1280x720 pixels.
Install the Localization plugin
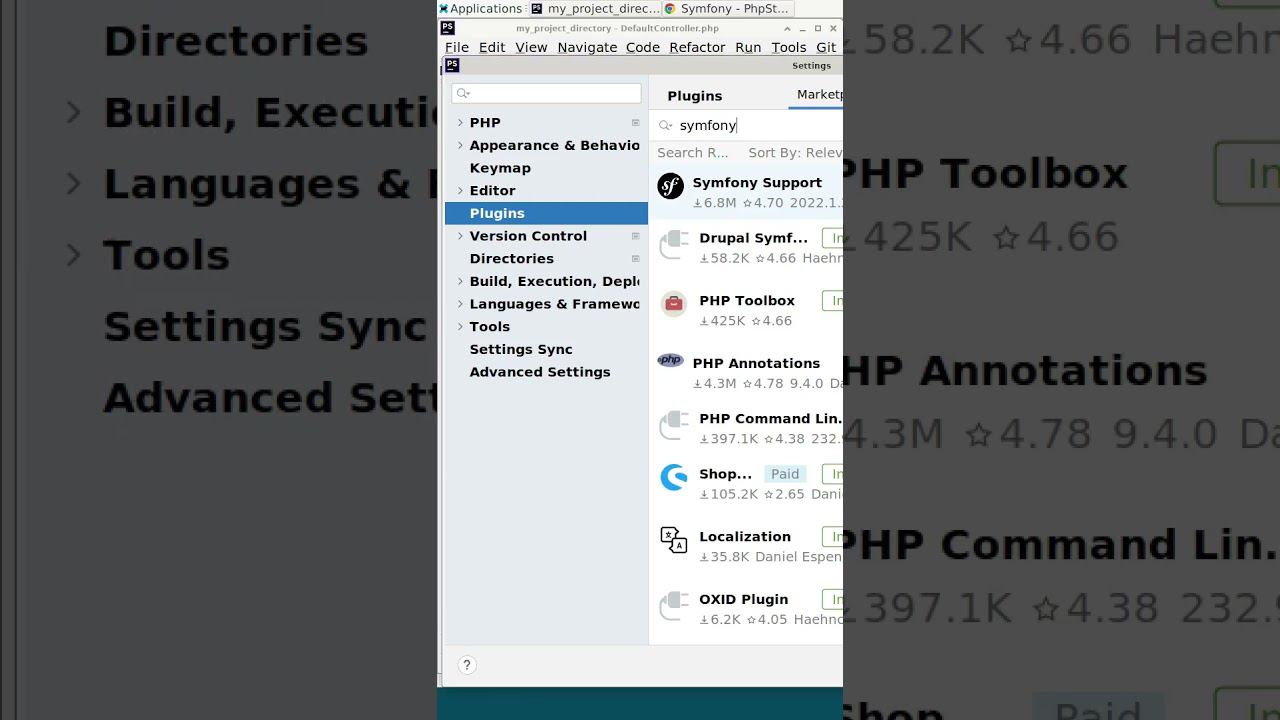pos(832,537)
